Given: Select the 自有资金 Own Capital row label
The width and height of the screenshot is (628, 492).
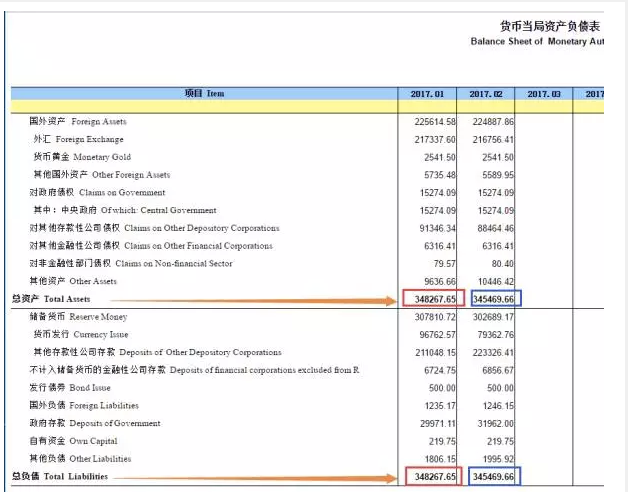Looking at the screenshot, I should (73, 441).
